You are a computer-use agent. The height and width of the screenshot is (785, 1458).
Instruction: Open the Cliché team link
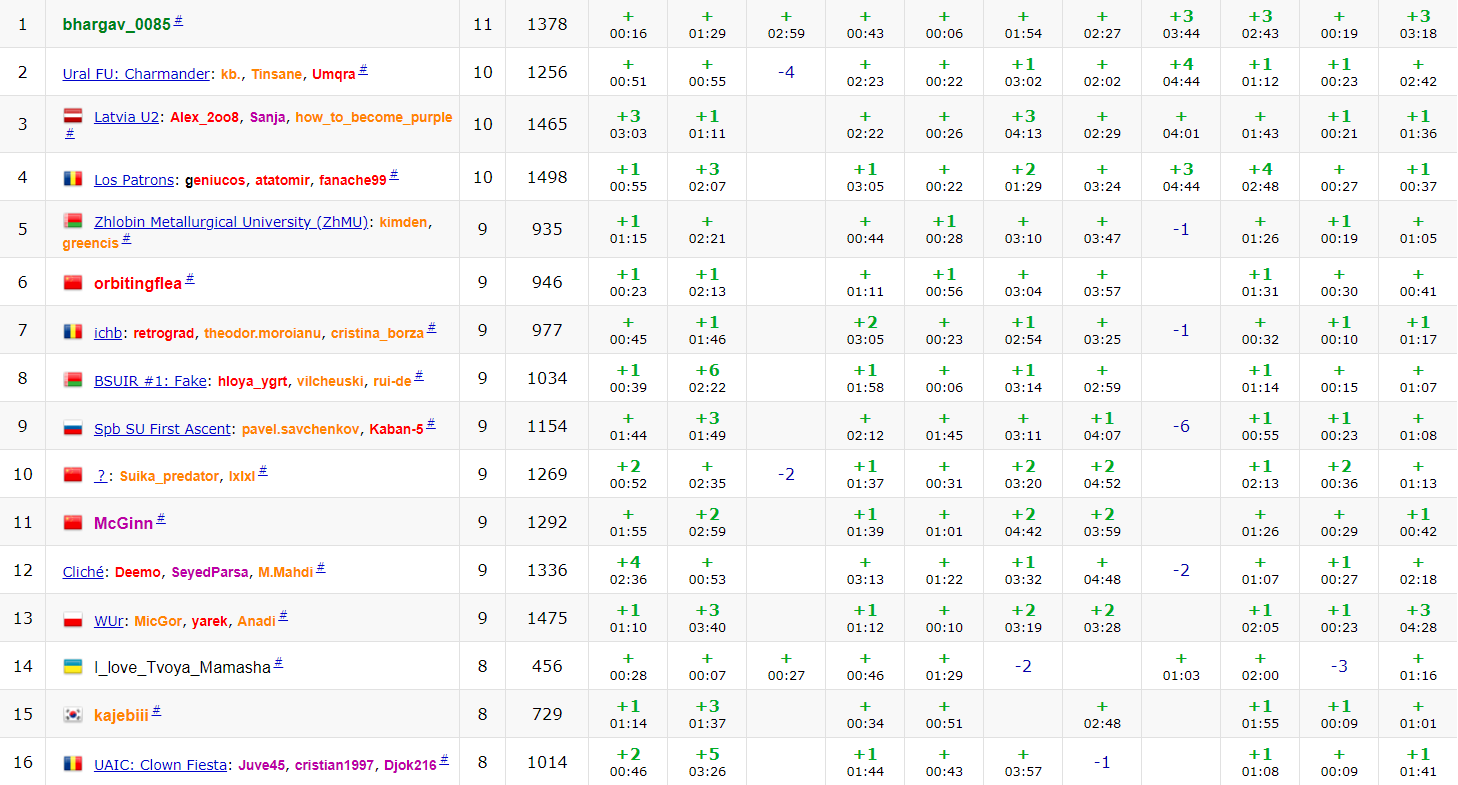pos(83,572)
